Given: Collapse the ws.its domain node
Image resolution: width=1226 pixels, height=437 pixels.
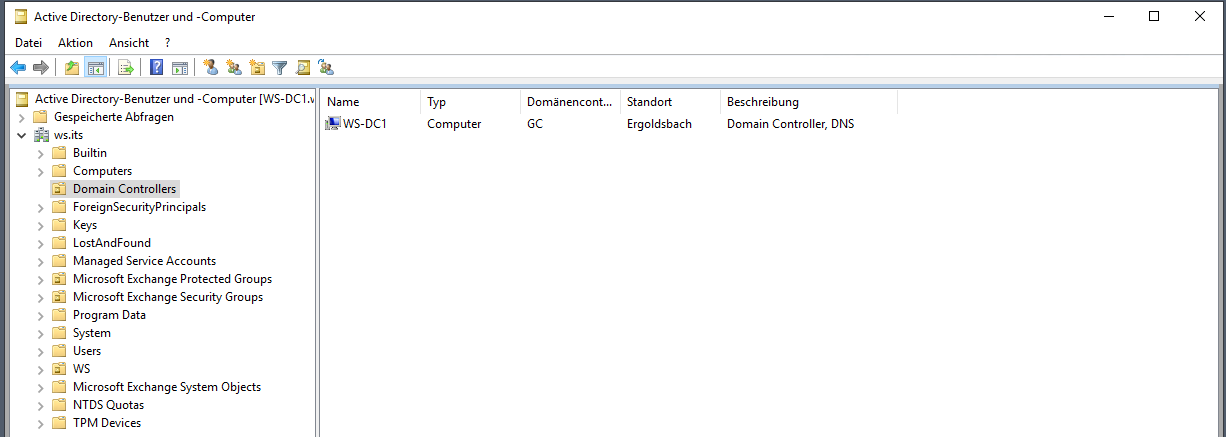Looking at the screenshot, I should (x=21, y=135).
